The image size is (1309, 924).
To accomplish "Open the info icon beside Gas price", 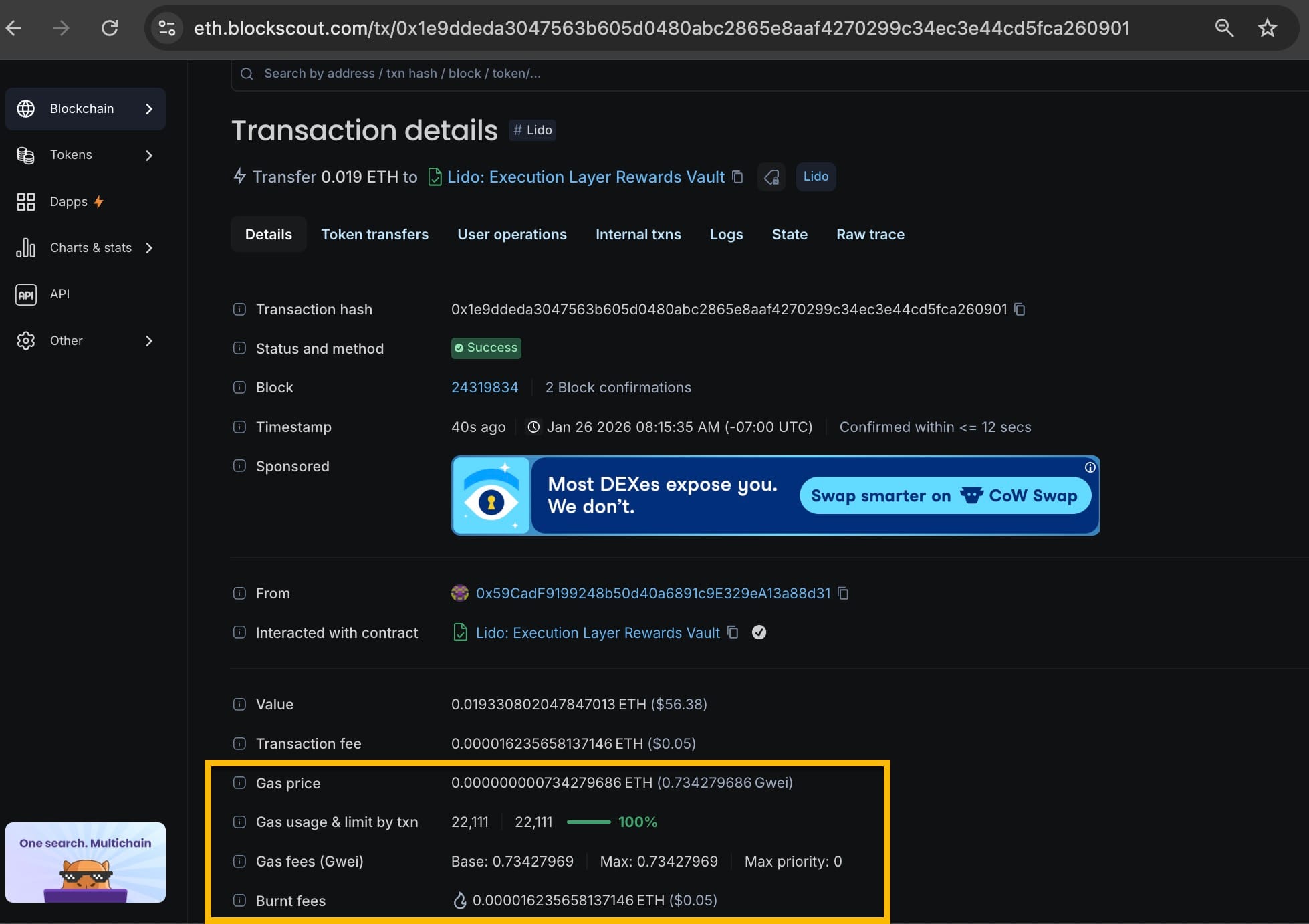I will tap(239, 782).
